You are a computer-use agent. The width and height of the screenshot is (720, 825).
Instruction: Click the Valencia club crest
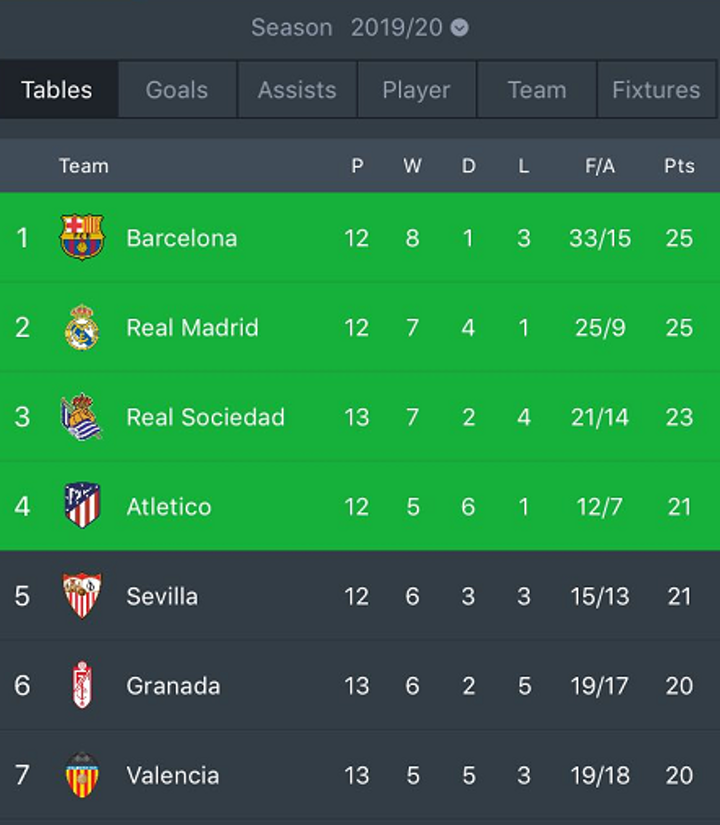pyautogui.click(x=82, y=774)
